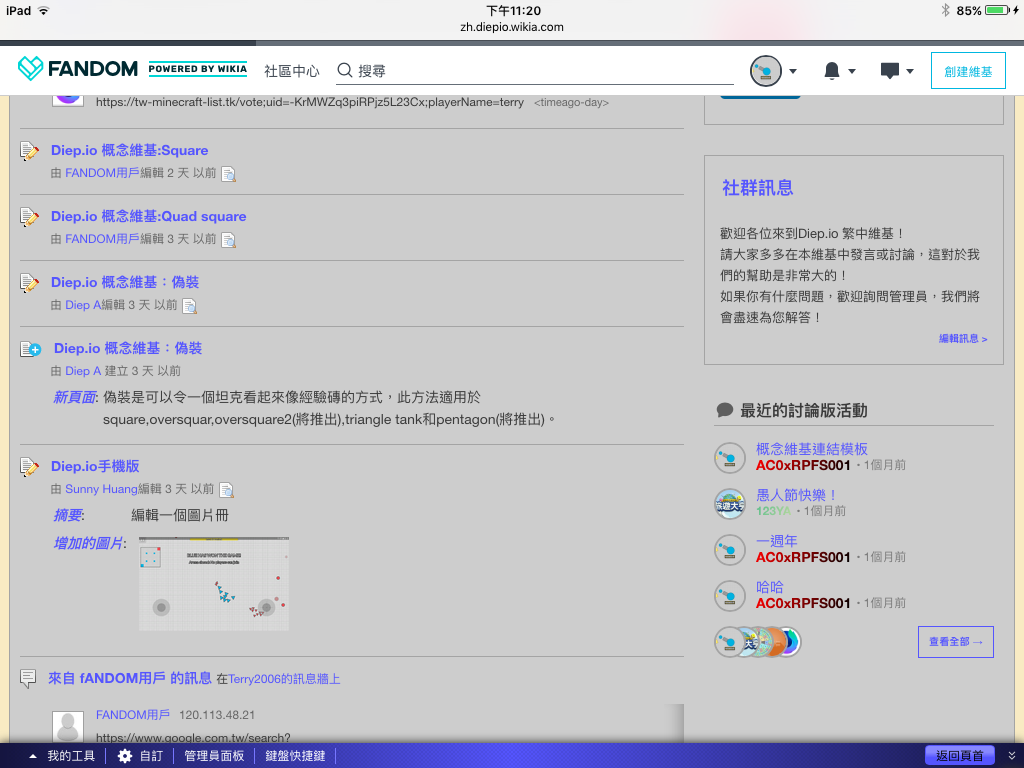
Task: Open Terry2006的訊息牆上 link
Action: pyautogui.click(x=284, y=679)
